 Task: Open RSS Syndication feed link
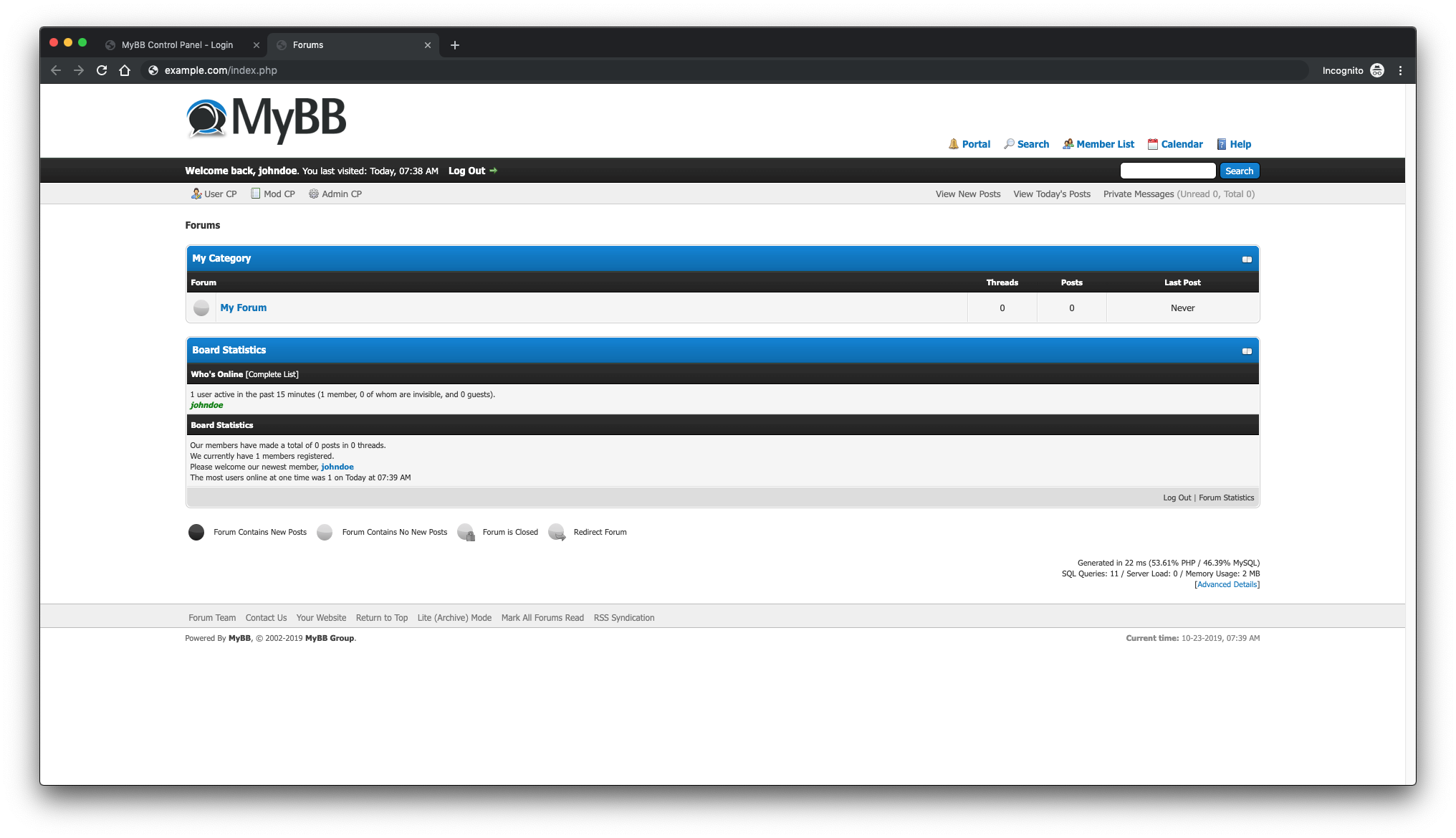click(x=624, y=618)
